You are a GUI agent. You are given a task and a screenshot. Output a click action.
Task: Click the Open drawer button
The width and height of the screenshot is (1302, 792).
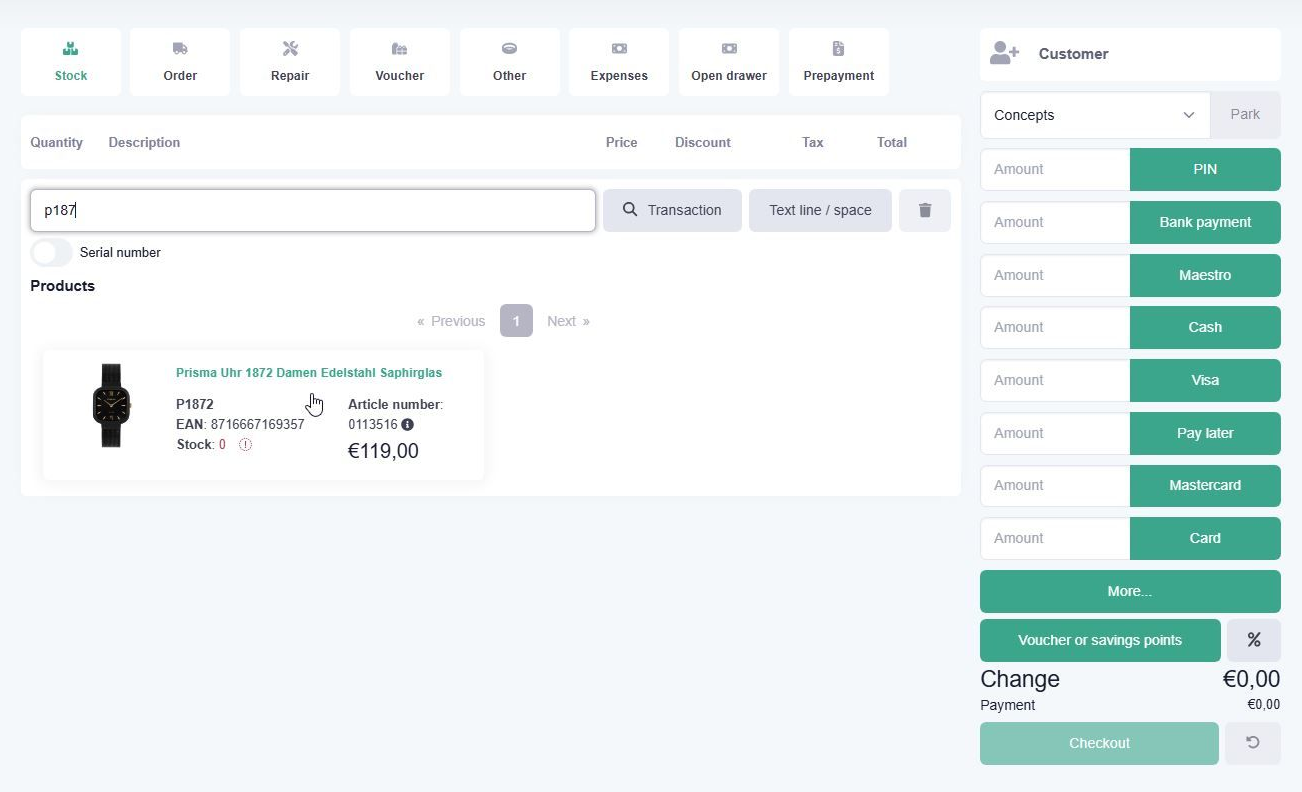(729, 62)
